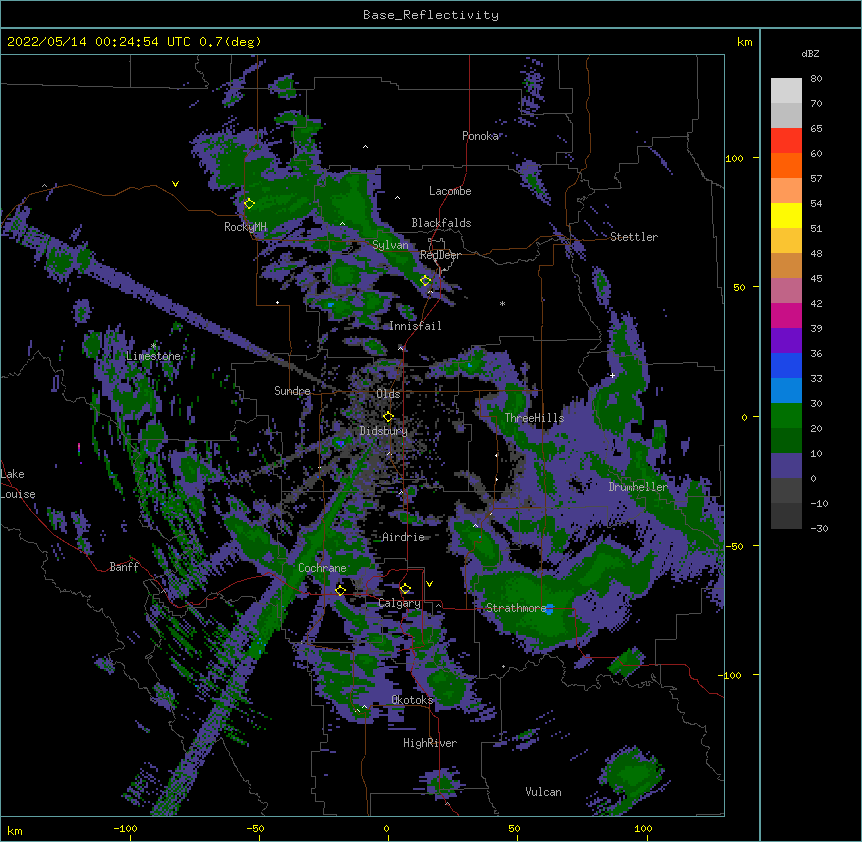Image resolution: width=862 pixels, height=842 pixels.
Task: Click the bright blue echo beside Strathmore
Action: 549,609
